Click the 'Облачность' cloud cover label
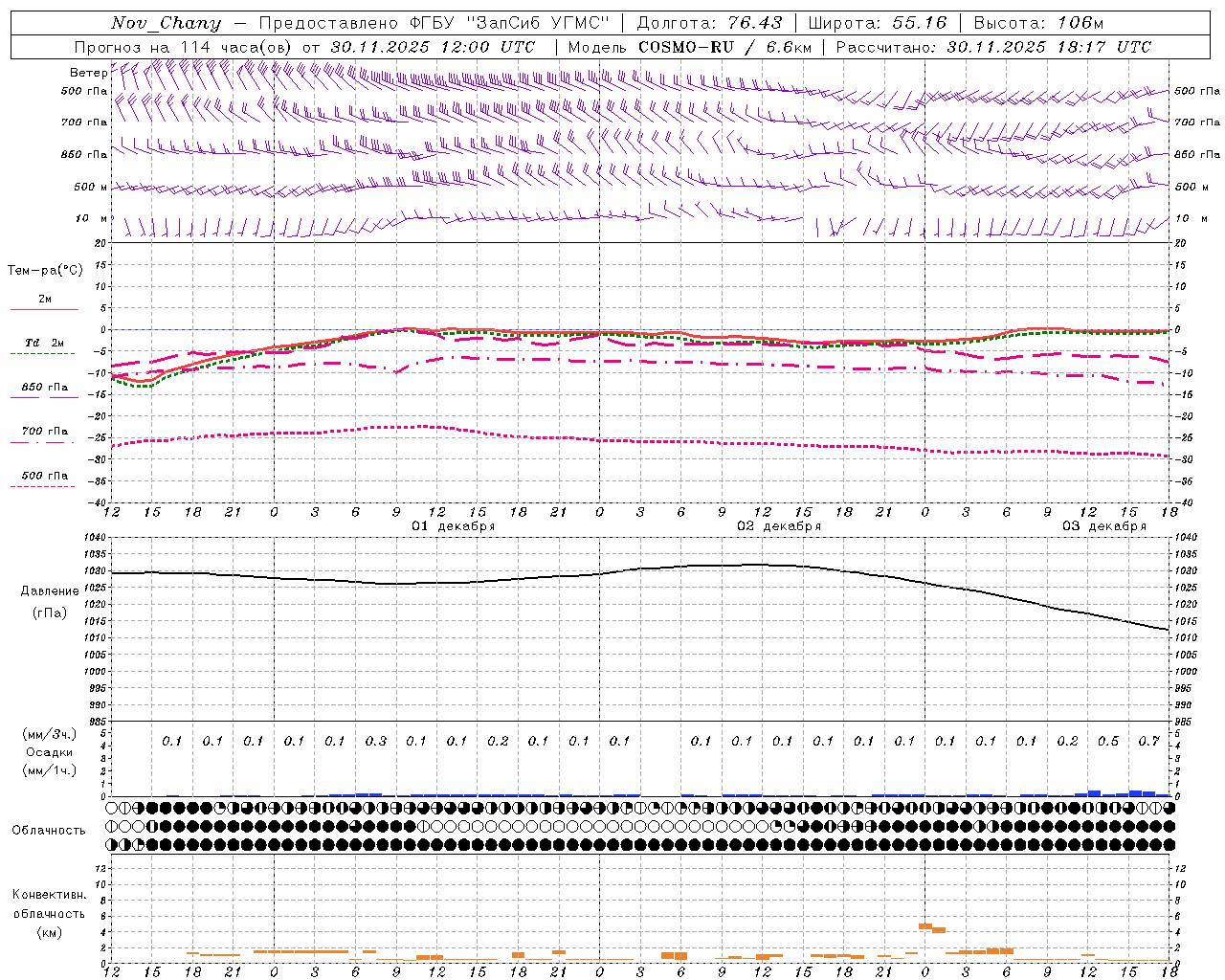Image resolution: width=1225 pixels, height=980 pixels. [49, 831]
